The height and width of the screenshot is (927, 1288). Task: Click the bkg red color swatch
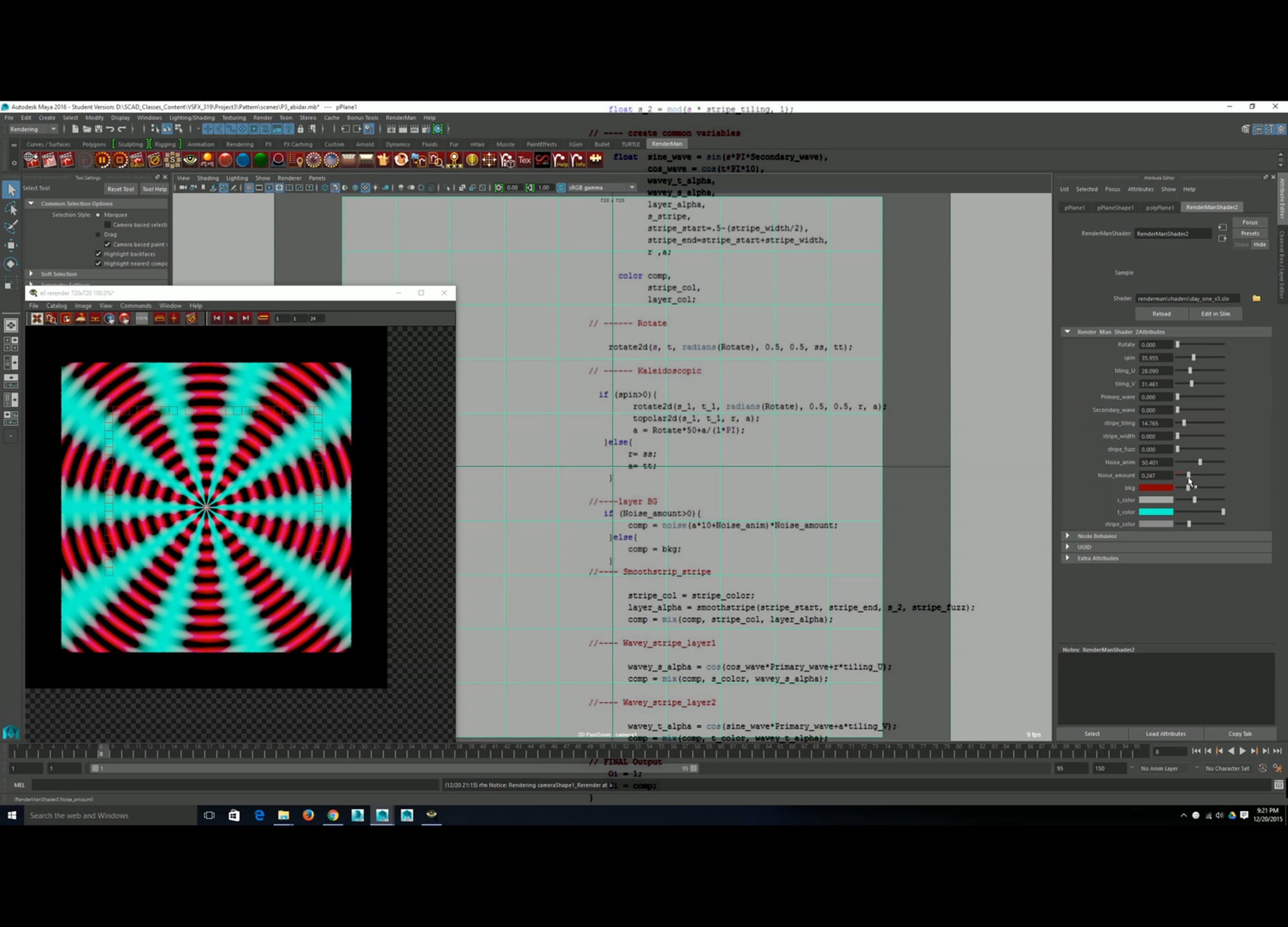(1155, 488)
